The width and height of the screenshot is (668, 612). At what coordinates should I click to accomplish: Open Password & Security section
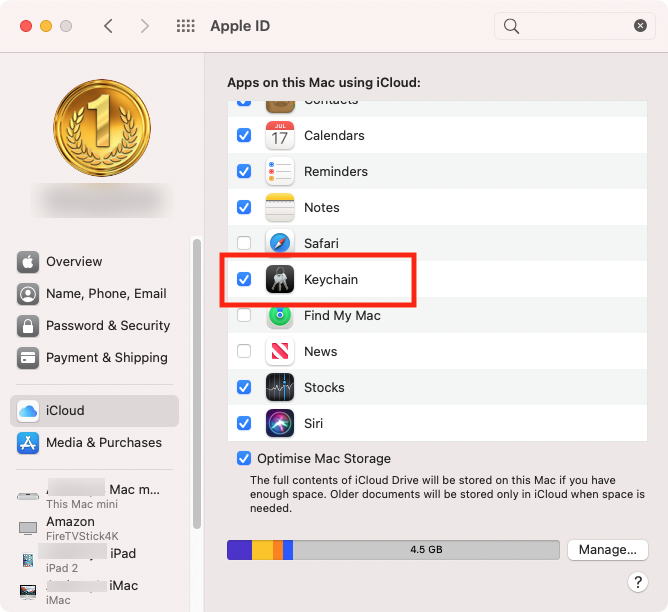pyautogui.click(x=97, y=325)
